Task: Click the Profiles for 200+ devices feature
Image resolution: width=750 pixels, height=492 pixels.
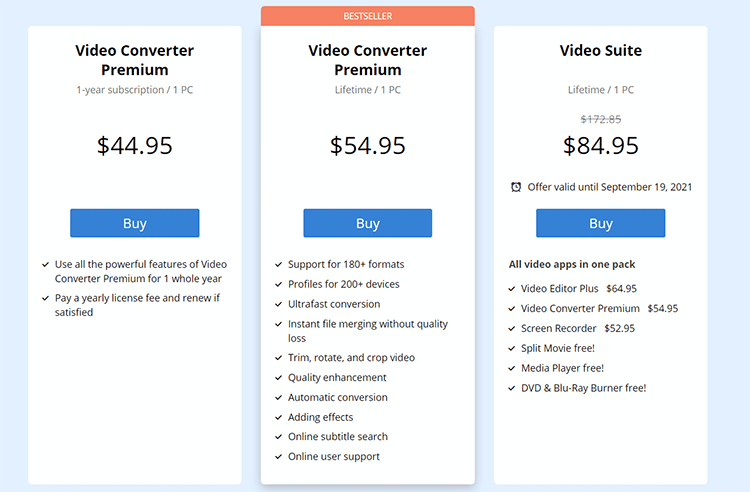Action: click(x=343, y=284)
